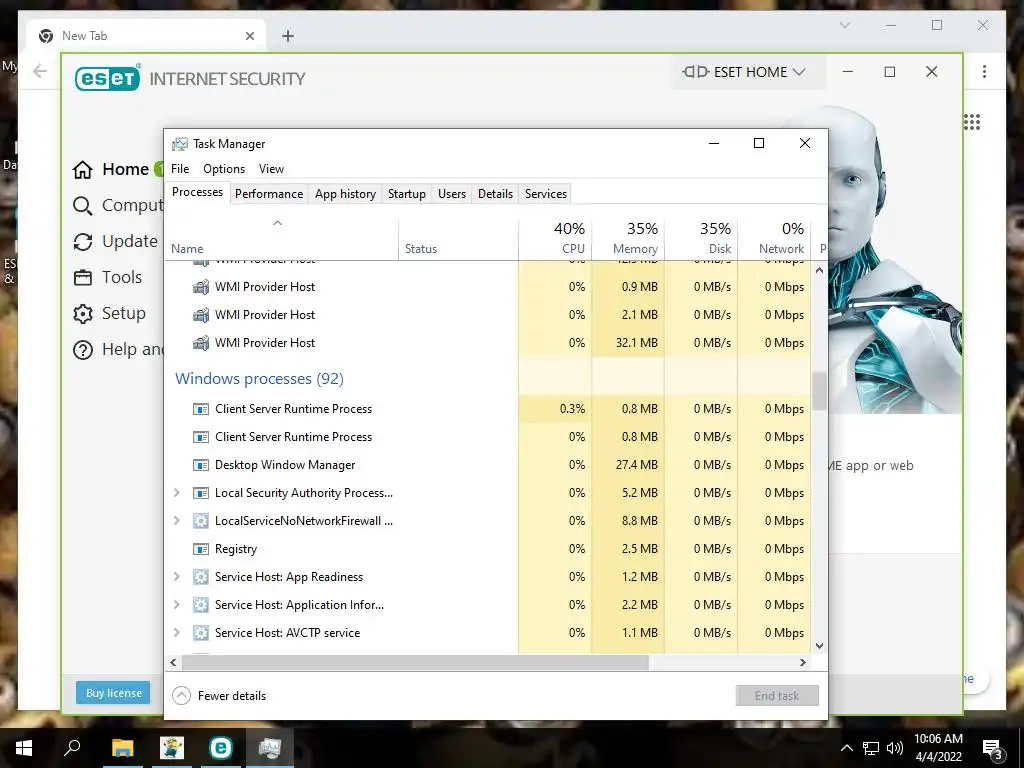This screenshot has height=768, width=1024.
Task: Click the scroll right arrow in Task Manager
Action: pyautogui.click(x=803, y=663)
